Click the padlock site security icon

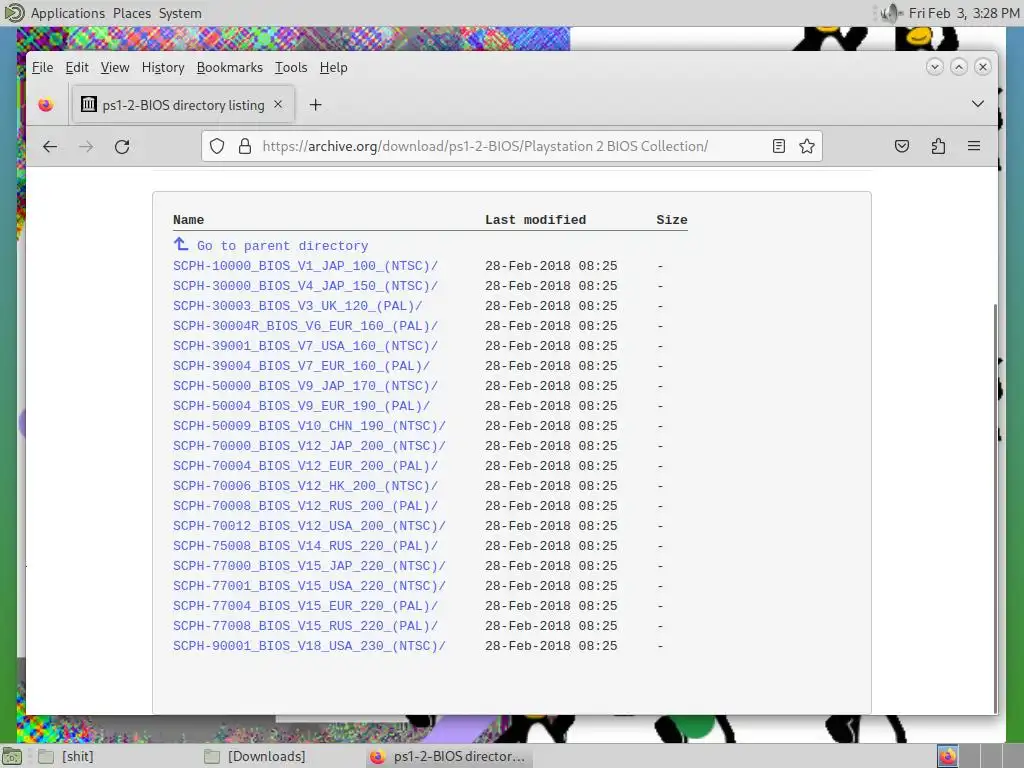coord(245,146)
